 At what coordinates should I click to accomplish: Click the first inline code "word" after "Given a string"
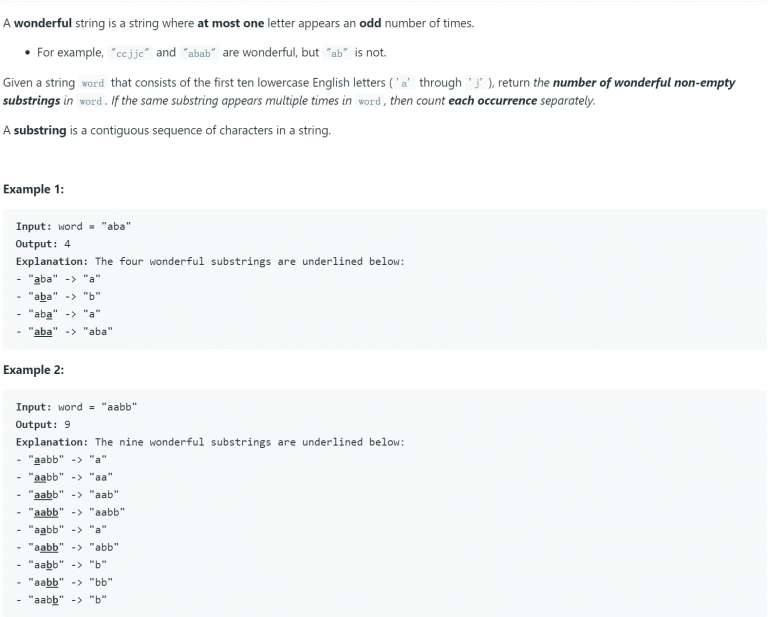93,83
